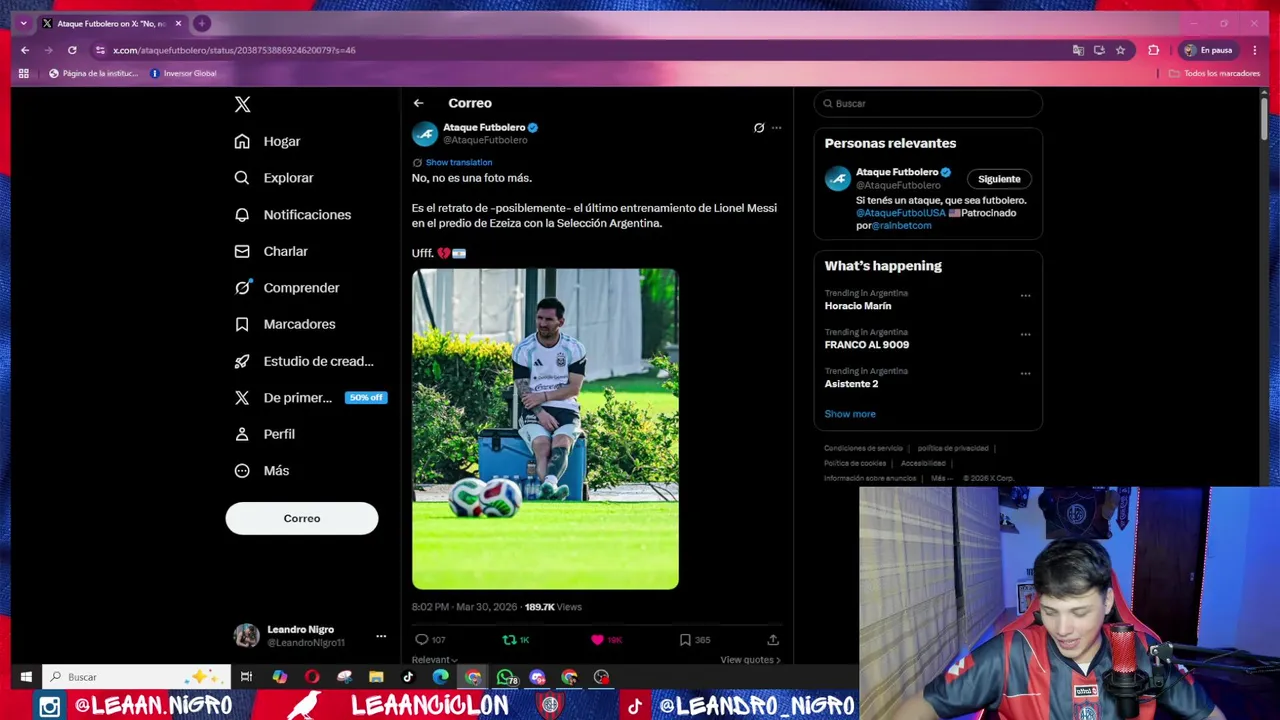Expand the Relevant replies sort dropdown
1280x720 pixels.
tap(434, 660)
